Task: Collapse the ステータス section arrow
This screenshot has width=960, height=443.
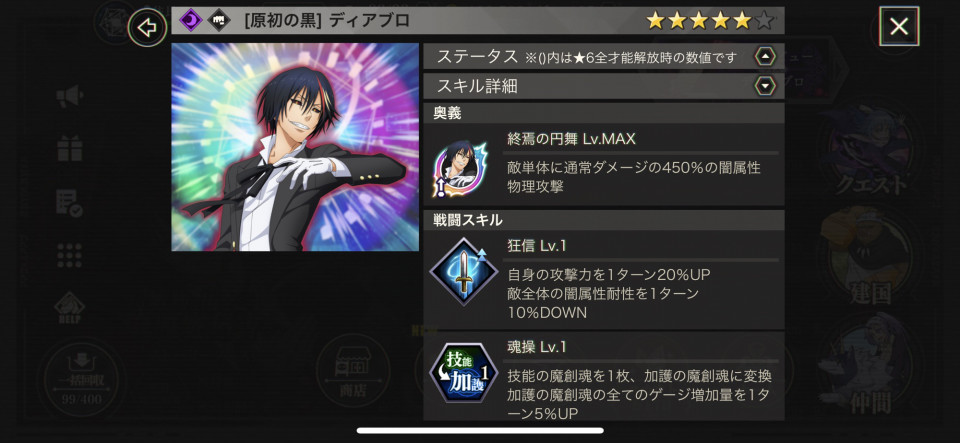Action: coord(765,57)
